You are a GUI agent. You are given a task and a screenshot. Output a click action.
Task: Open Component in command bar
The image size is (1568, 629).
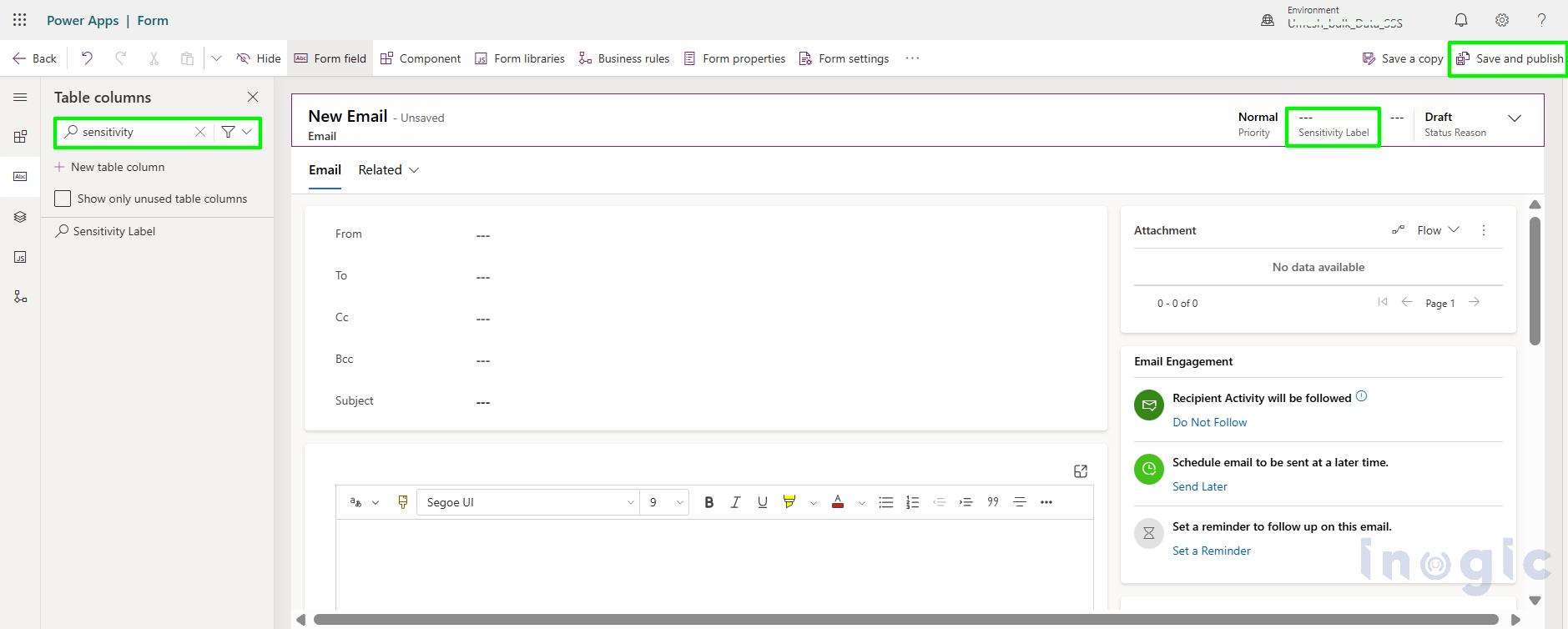click(421, 58)
